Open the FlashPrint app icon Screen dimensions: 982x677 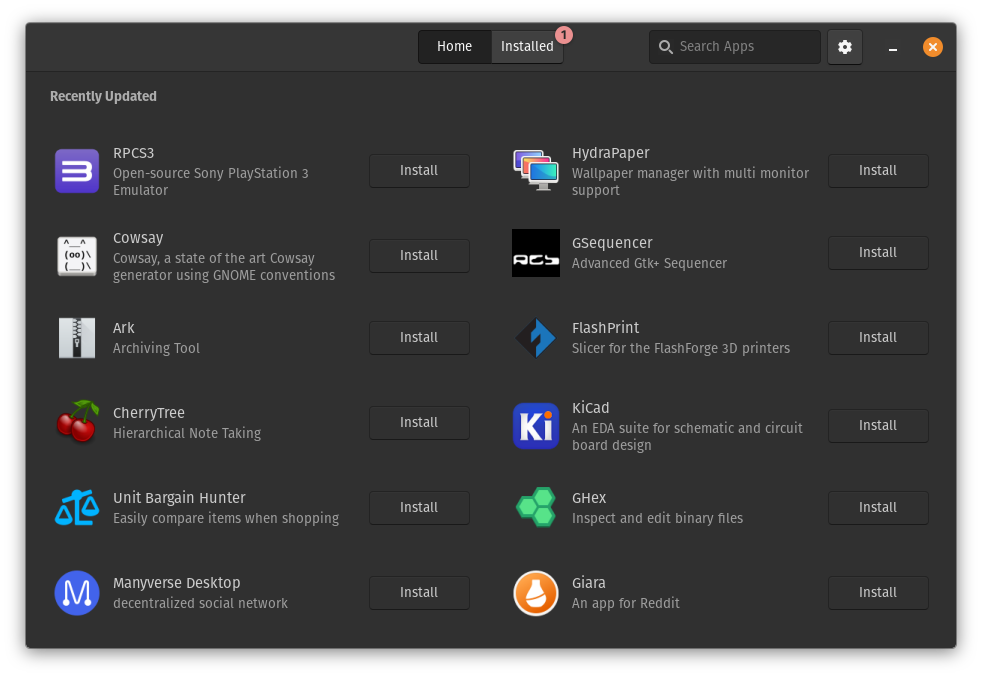(535, 338)
